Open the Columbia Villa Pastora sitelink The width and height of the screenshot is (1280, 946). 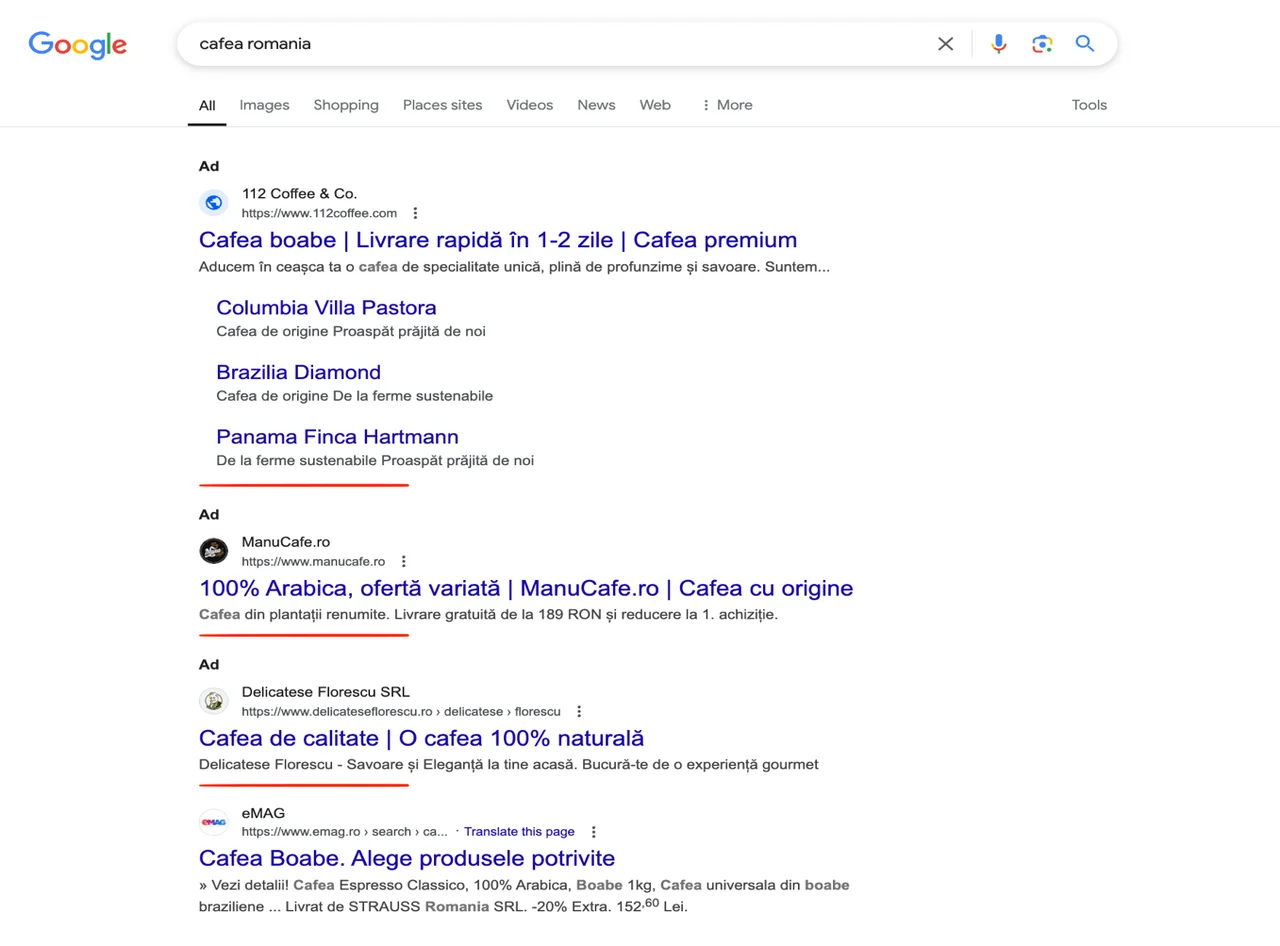[326, 307]
